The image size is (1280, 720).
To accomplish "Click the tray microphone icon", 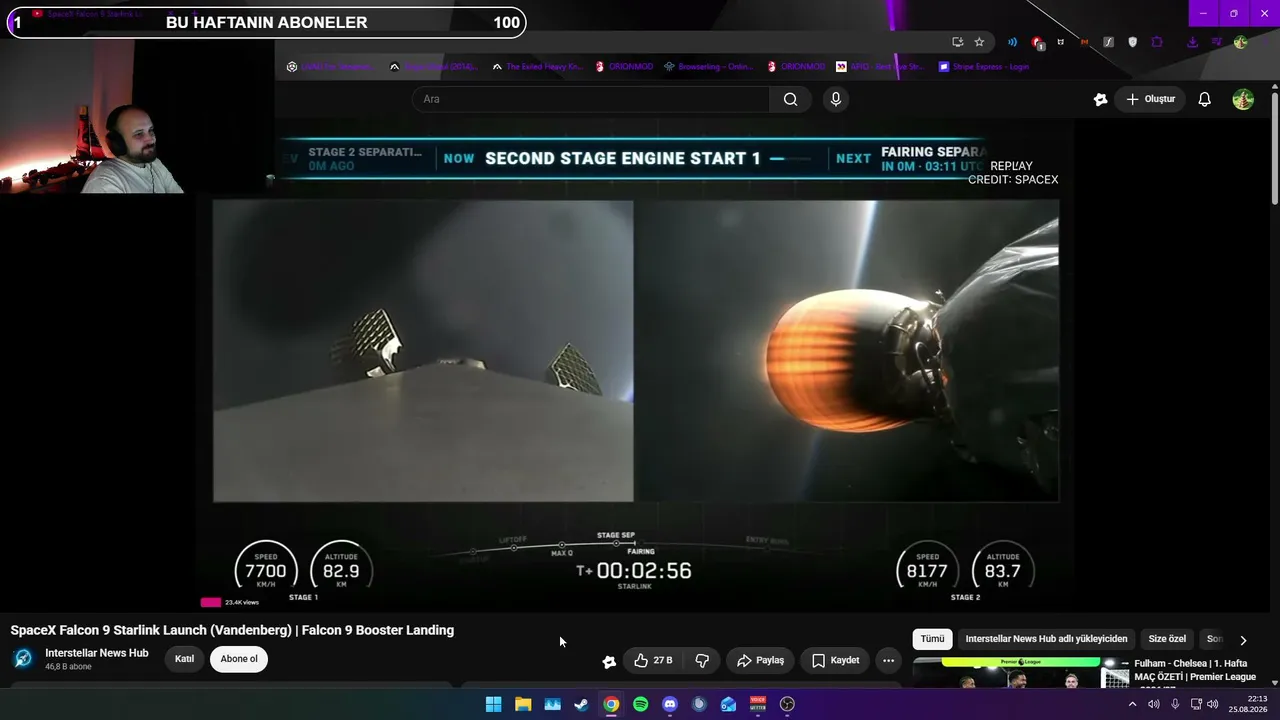I will 1175,704.
